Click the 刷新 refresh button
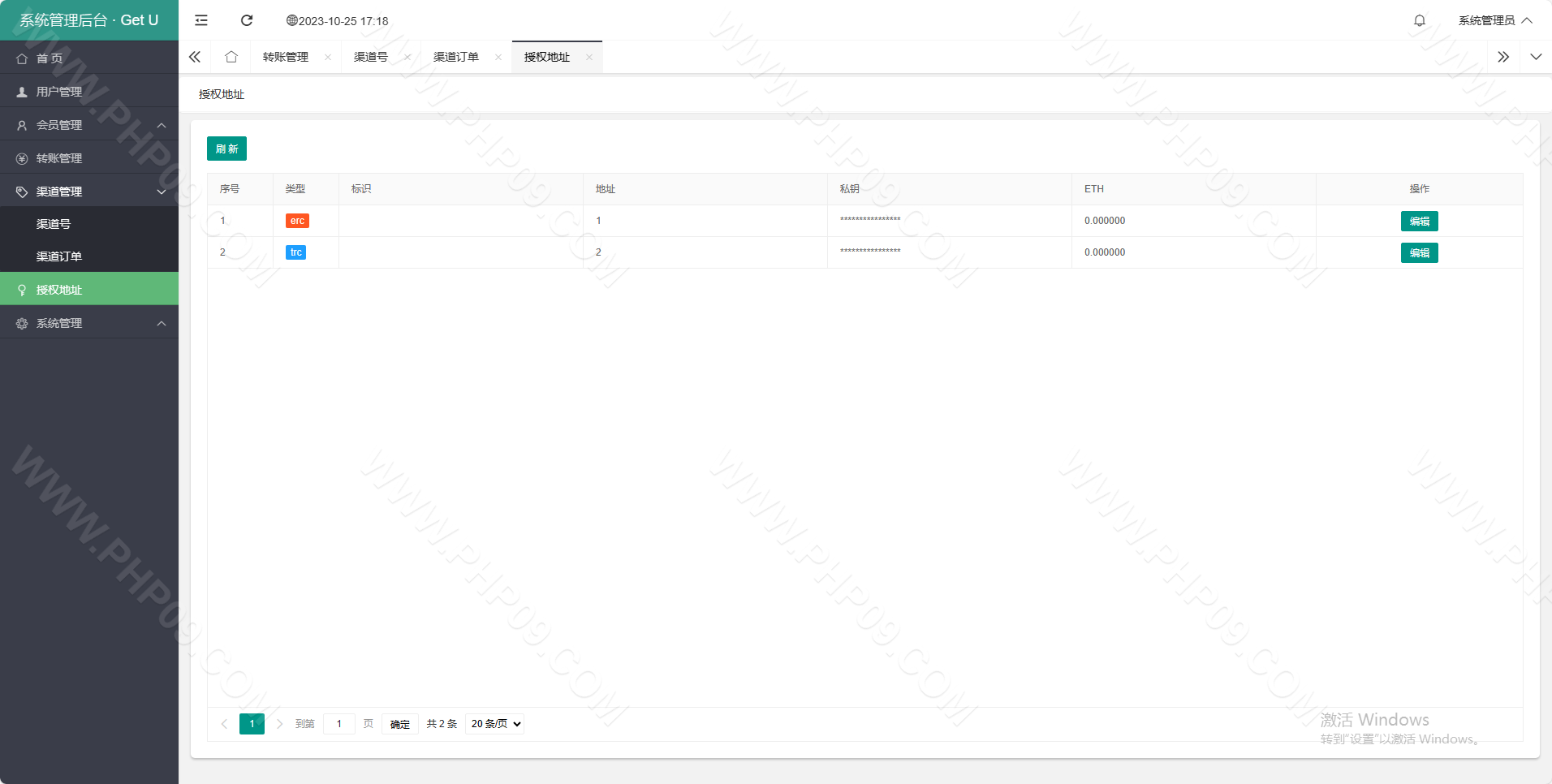This screenshot has height=784, width=1552. [226, 149]
